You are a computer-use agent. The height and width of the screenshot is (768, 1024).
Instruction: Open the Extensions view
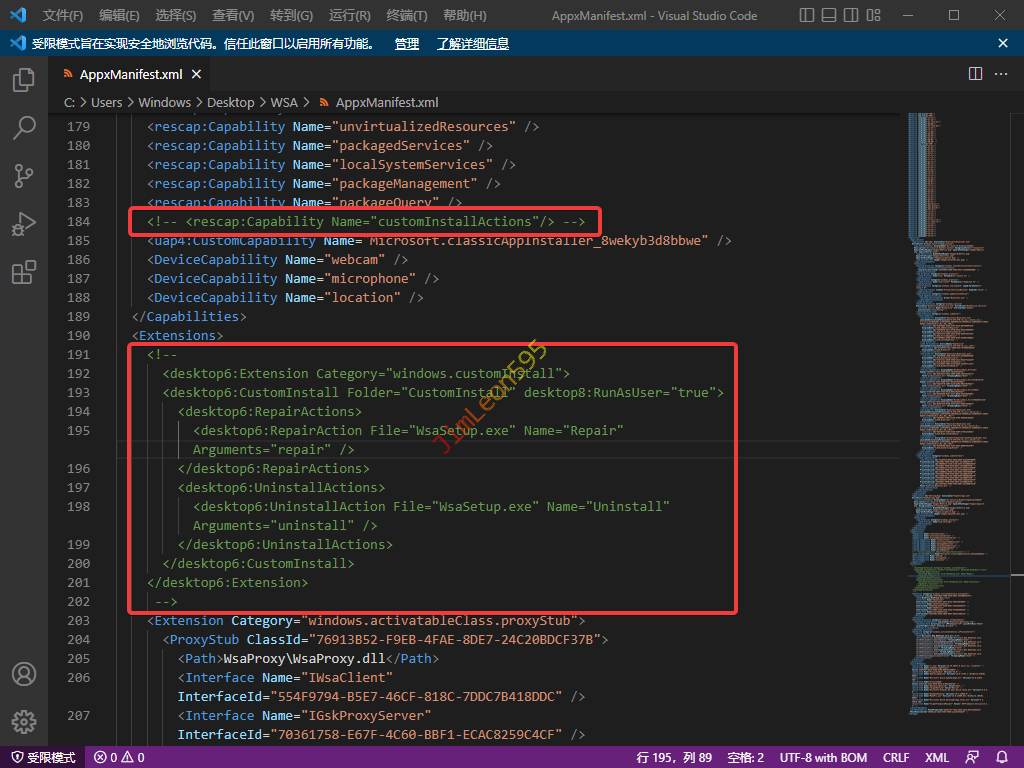(x=24, y=272)
